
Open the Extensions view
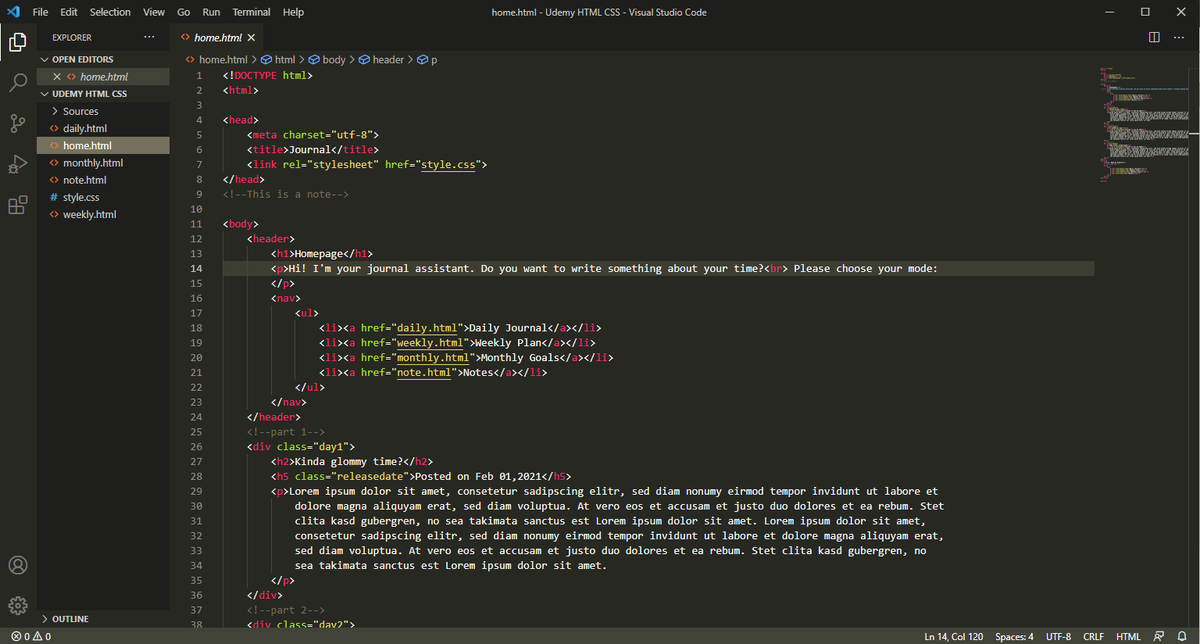coord(18,205)
